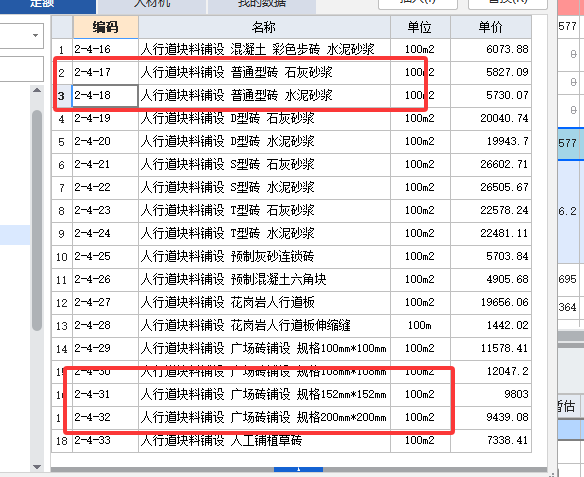Click price 22578.24
The image size is (584, 477).
coord(491,210)
